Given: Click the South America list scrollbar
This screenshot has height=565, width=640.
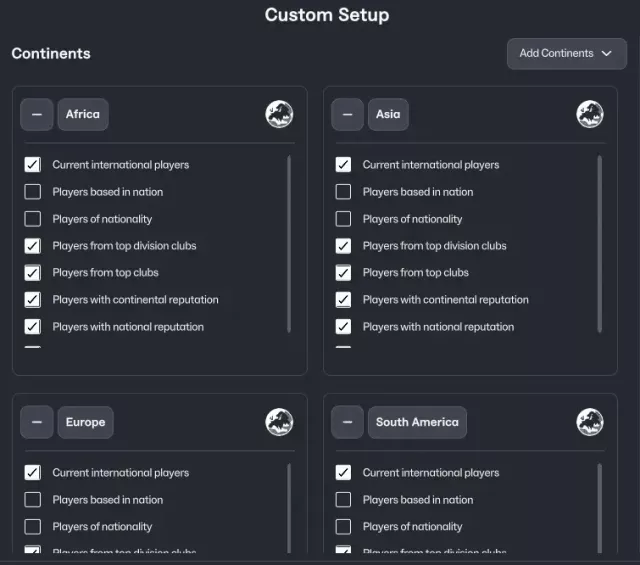Looking at the screenshot, I should (x=600, y=508).
